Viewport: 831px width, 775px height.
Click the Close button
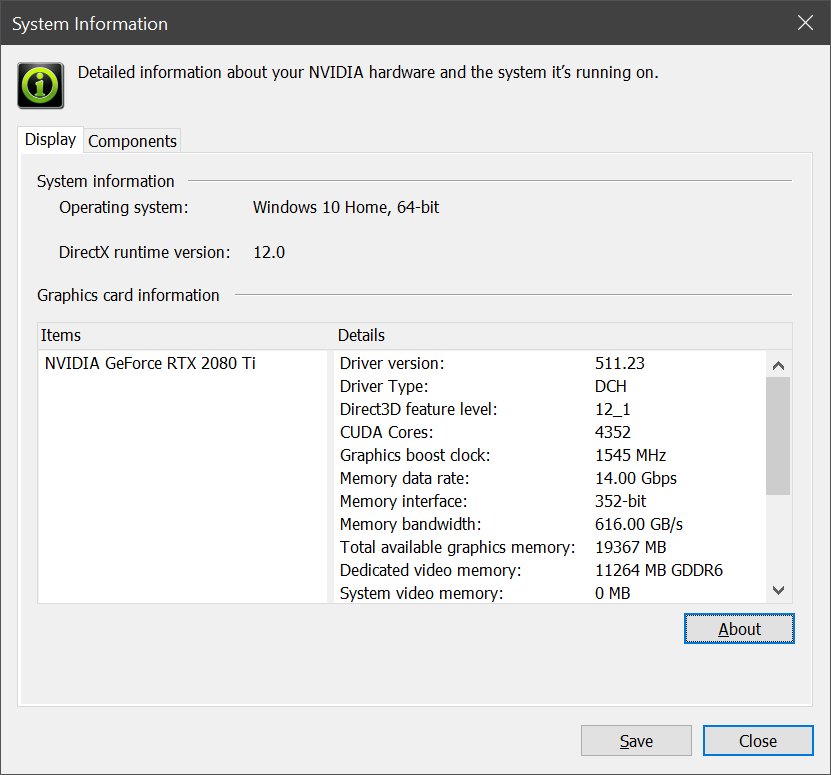click(758, 740)
